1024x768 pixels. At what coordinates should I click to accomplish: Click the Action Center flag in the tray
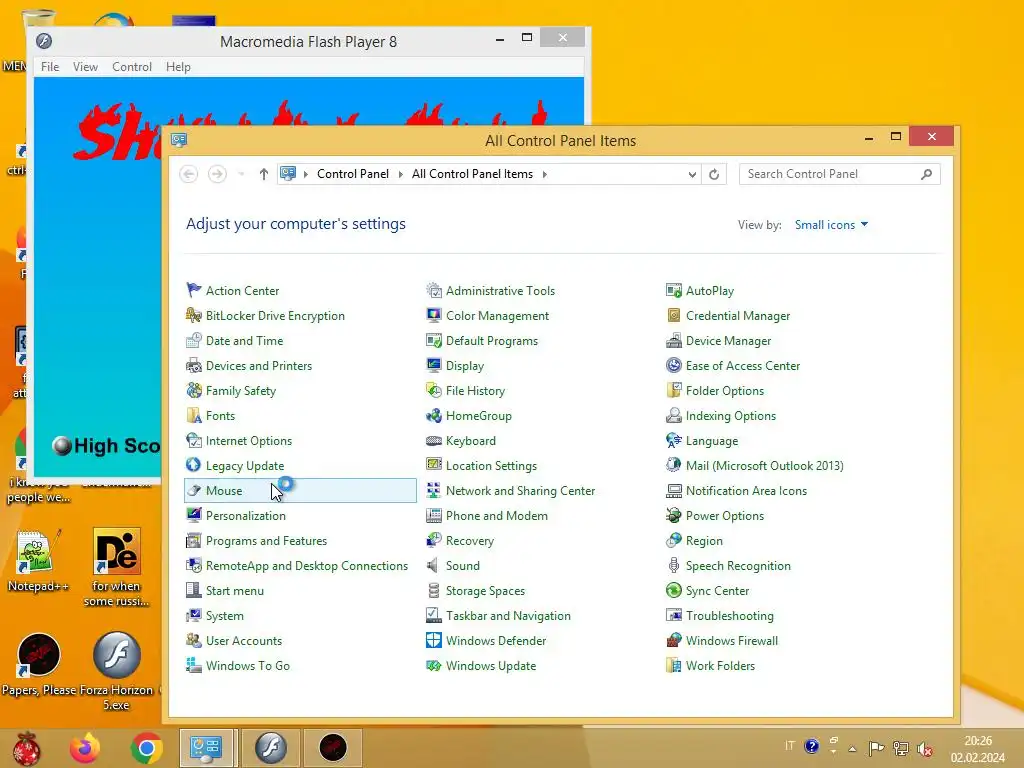pos(876,749)
